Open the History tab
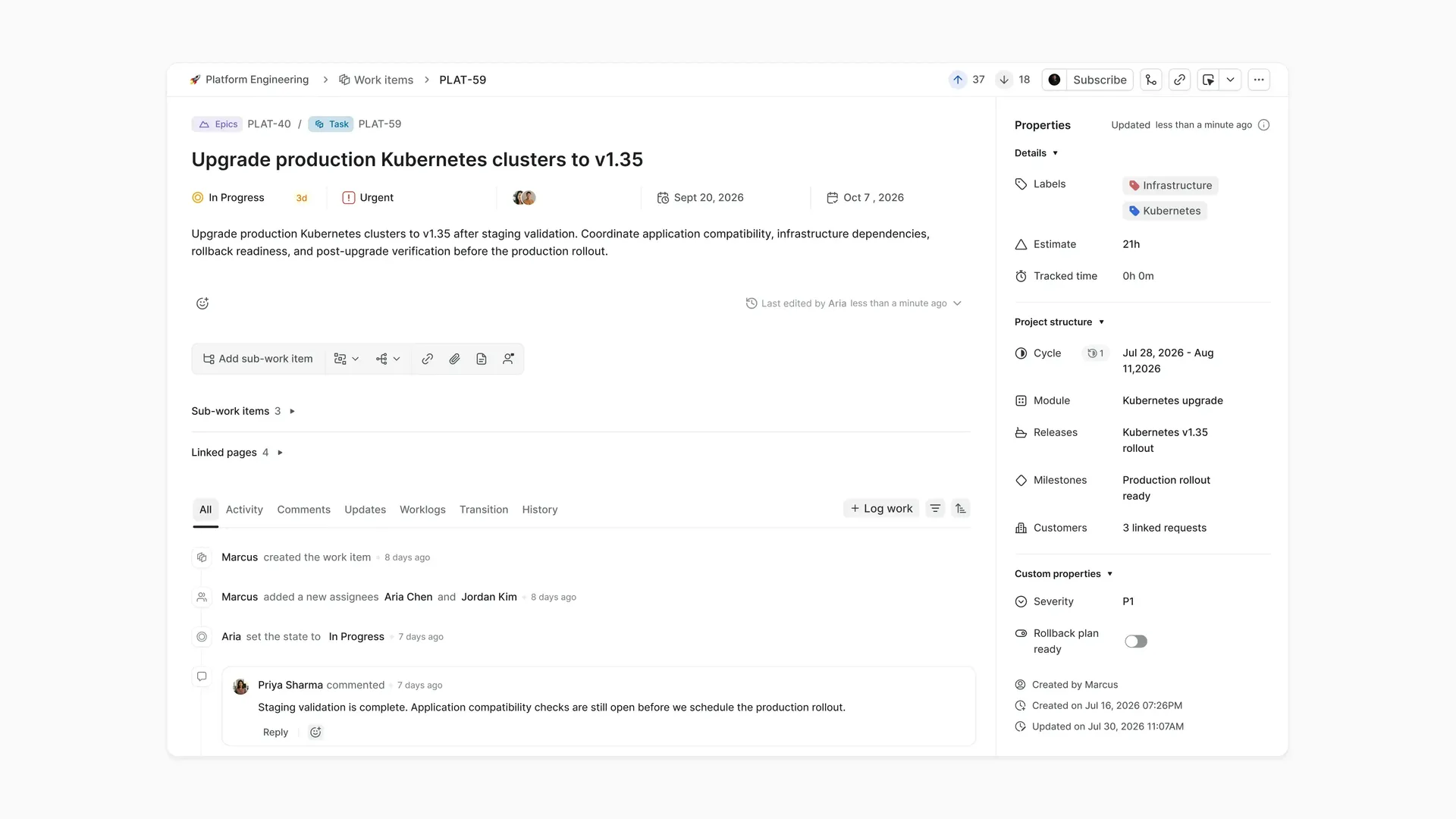The image size is (1456, 819). click(x=540, y=510)
